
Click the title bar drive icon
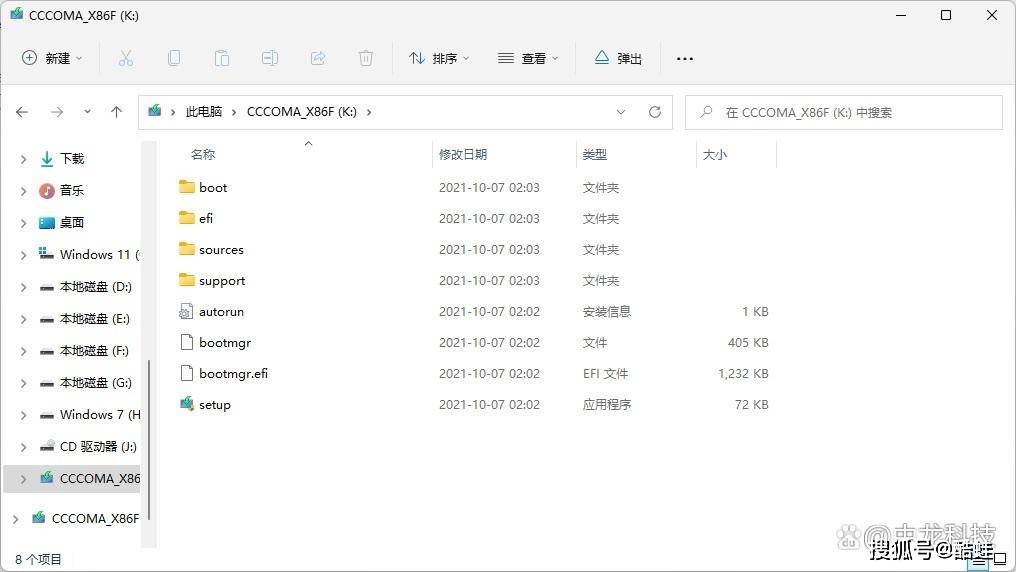[16, 14]
